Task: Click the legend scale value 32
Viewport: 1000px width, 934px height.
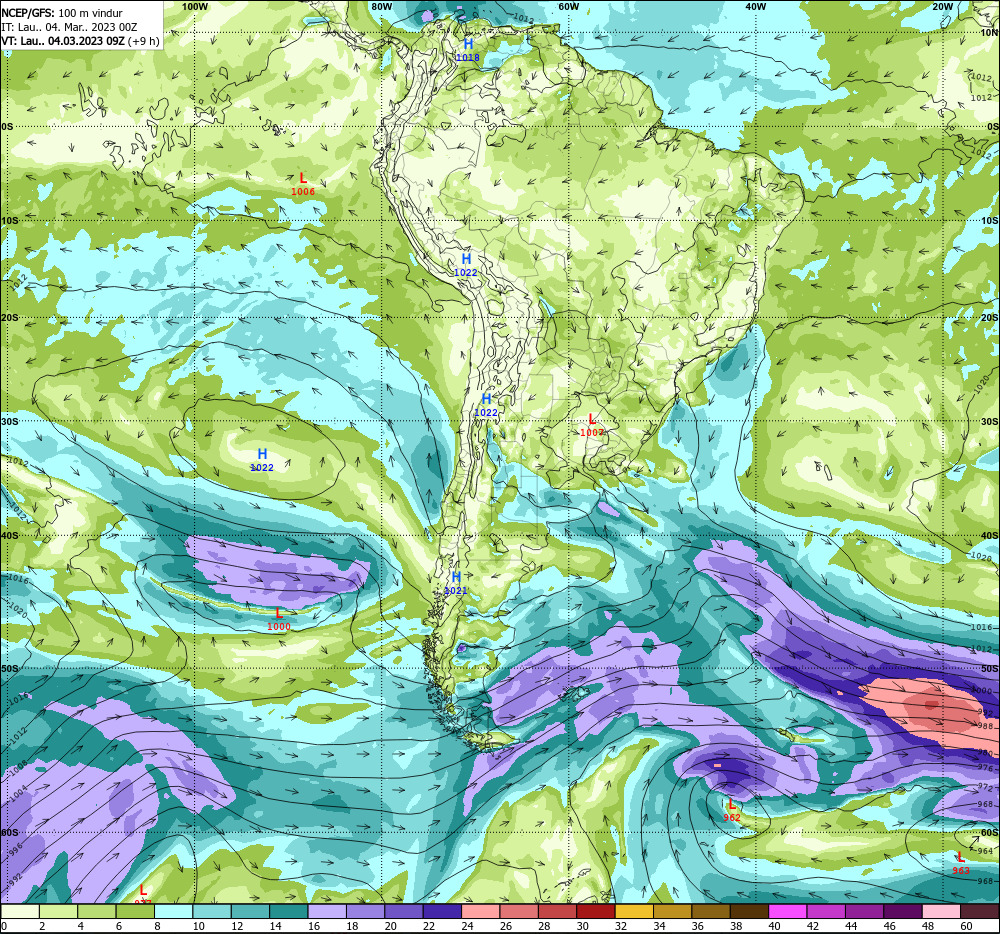Action: (621, 926)
